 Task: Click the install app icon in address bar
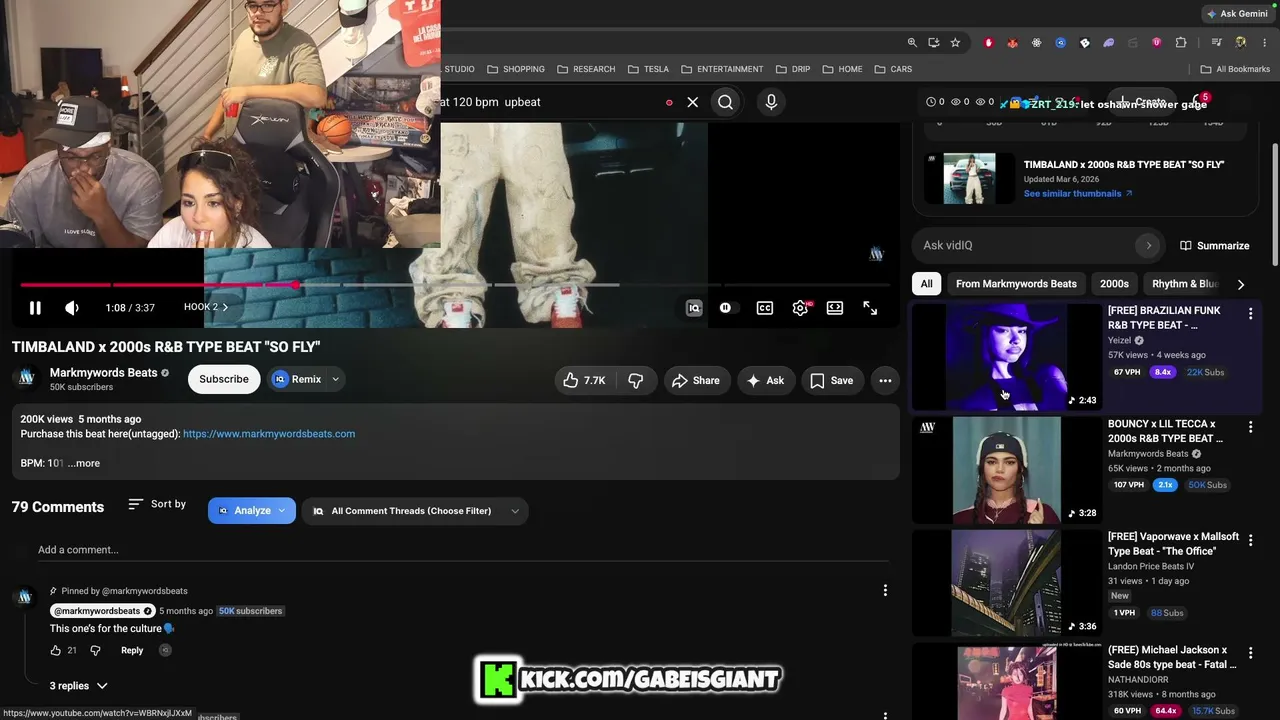coord(933,43)
